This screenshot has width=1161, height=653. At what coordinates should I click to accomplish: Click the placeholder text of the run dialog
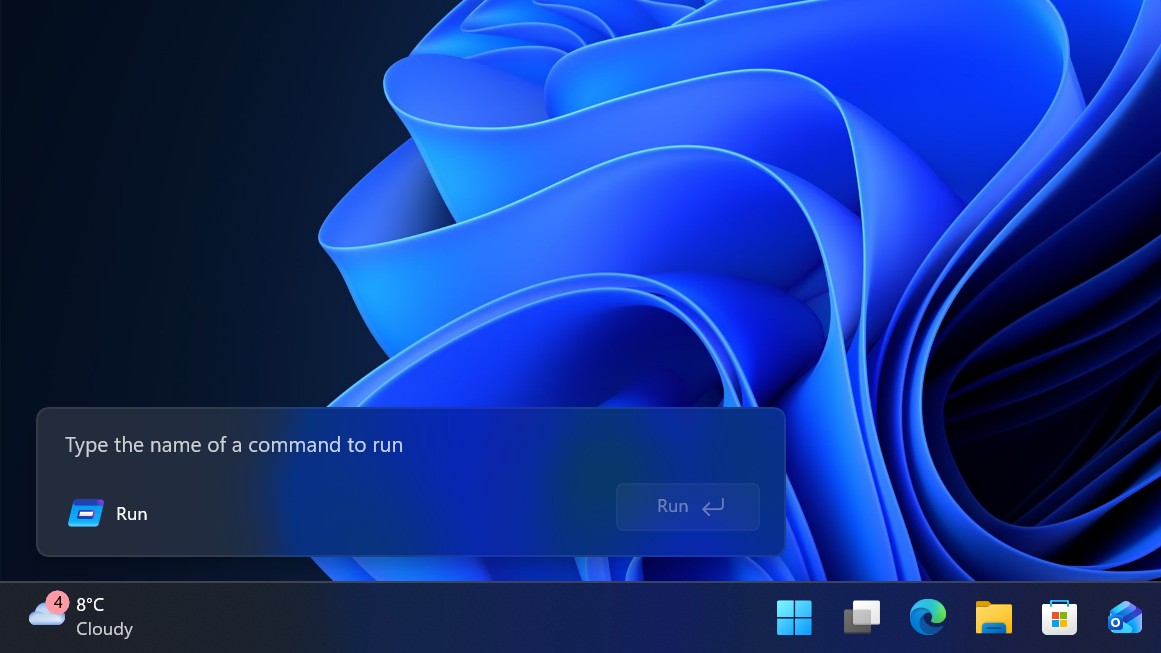[x=233, y=444]
